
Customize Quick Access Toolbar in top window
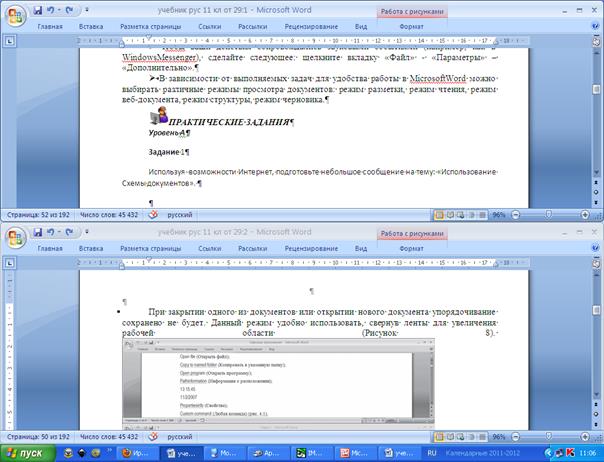point(87,10)
